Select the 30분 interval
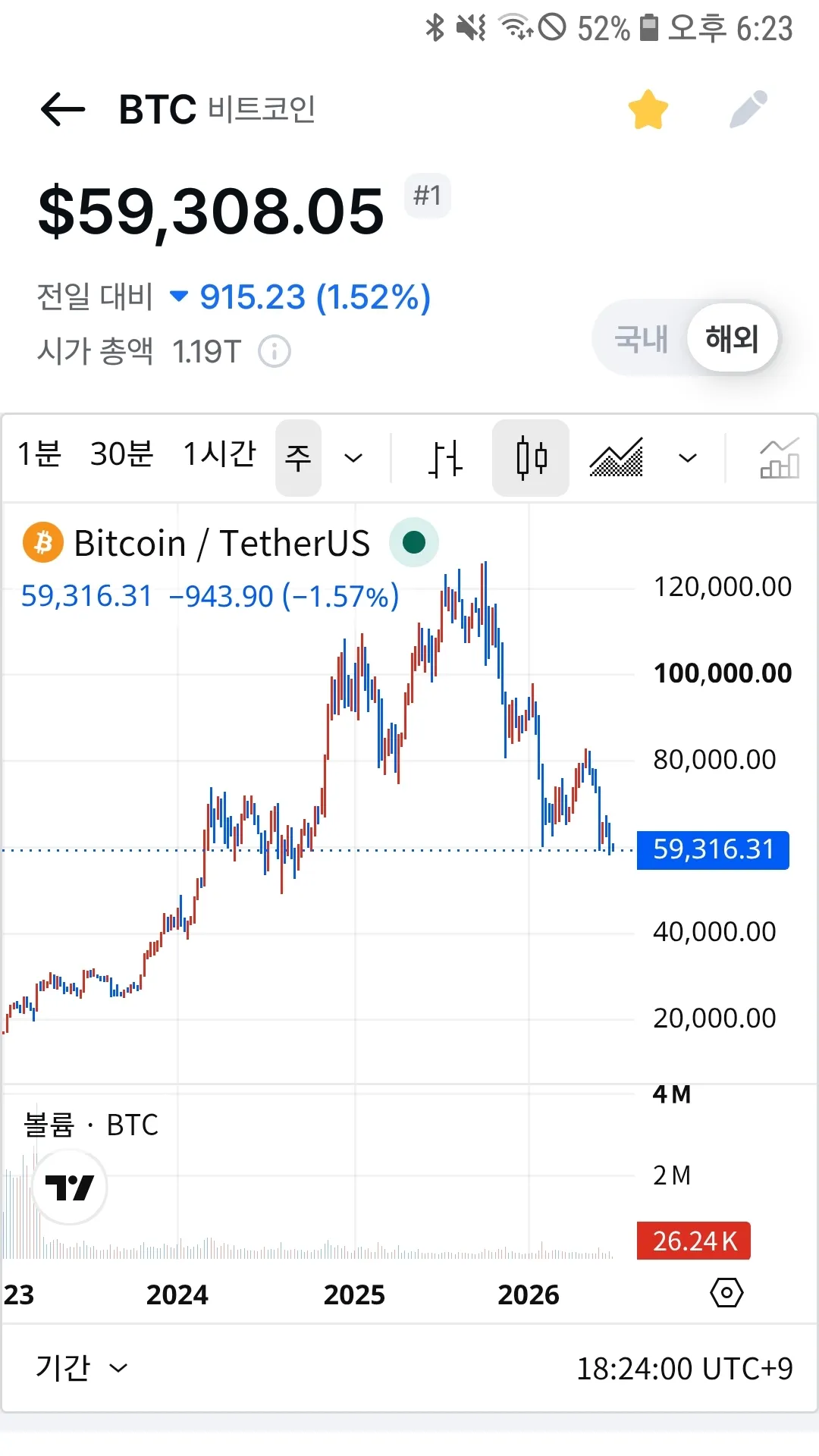 [x=121, y=455]
